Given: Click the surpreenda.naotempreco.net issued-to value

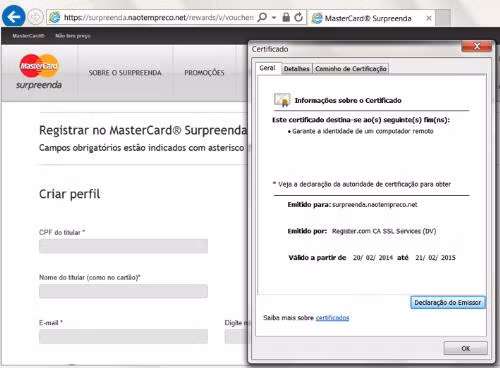Looking at the screenshot, I should [375, 205].
